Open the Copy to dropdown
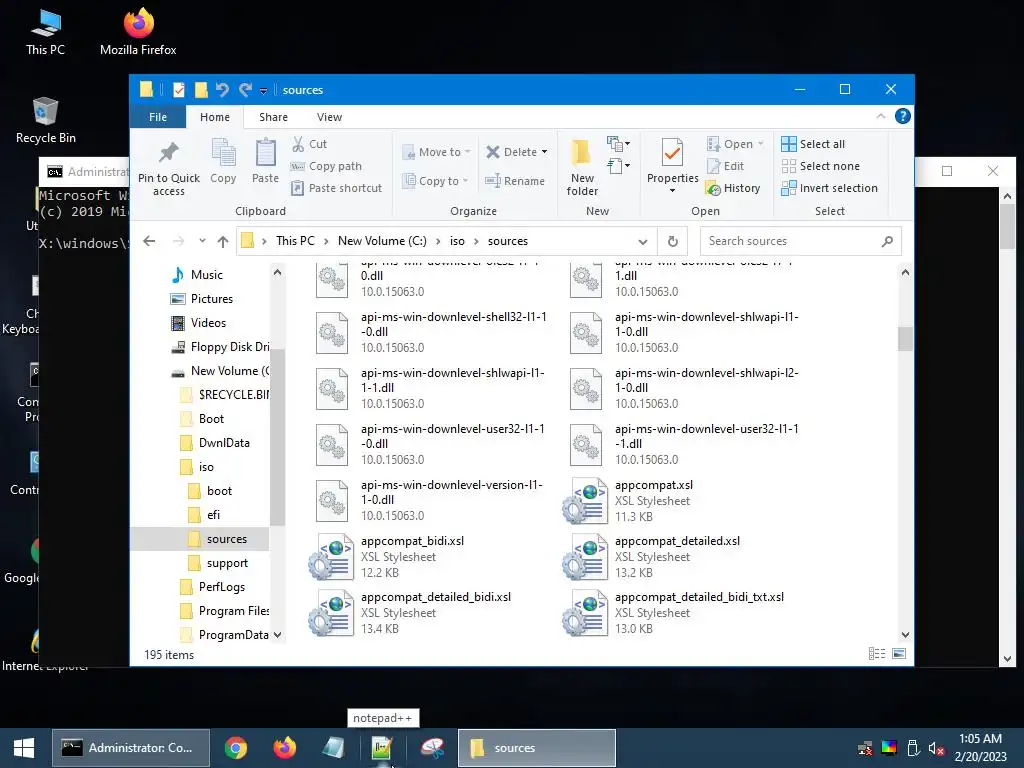 434,181
